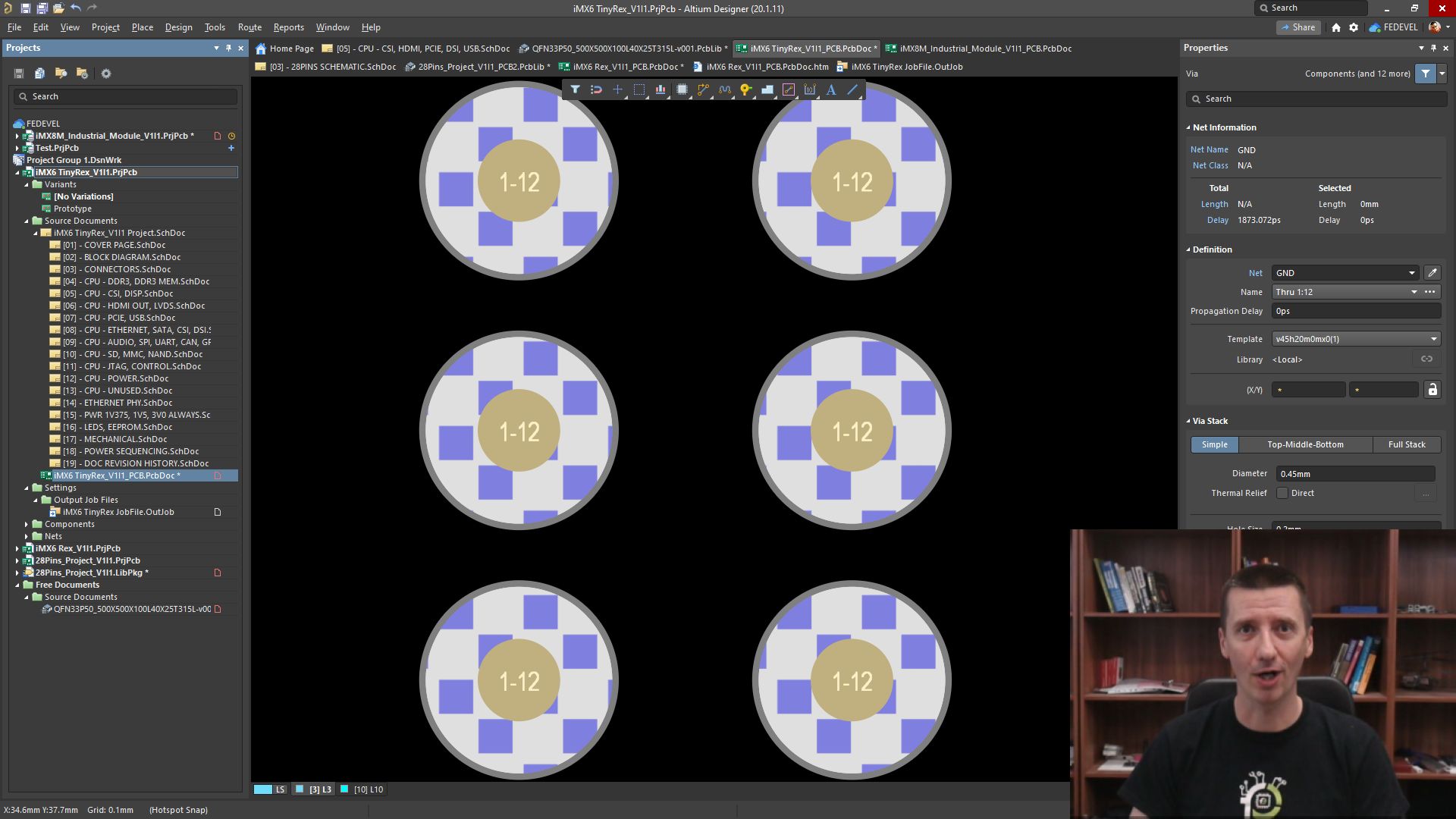
Task: Switch via stack to Top-Middle-Bottom mode
Action: (x=1304, y=444)
